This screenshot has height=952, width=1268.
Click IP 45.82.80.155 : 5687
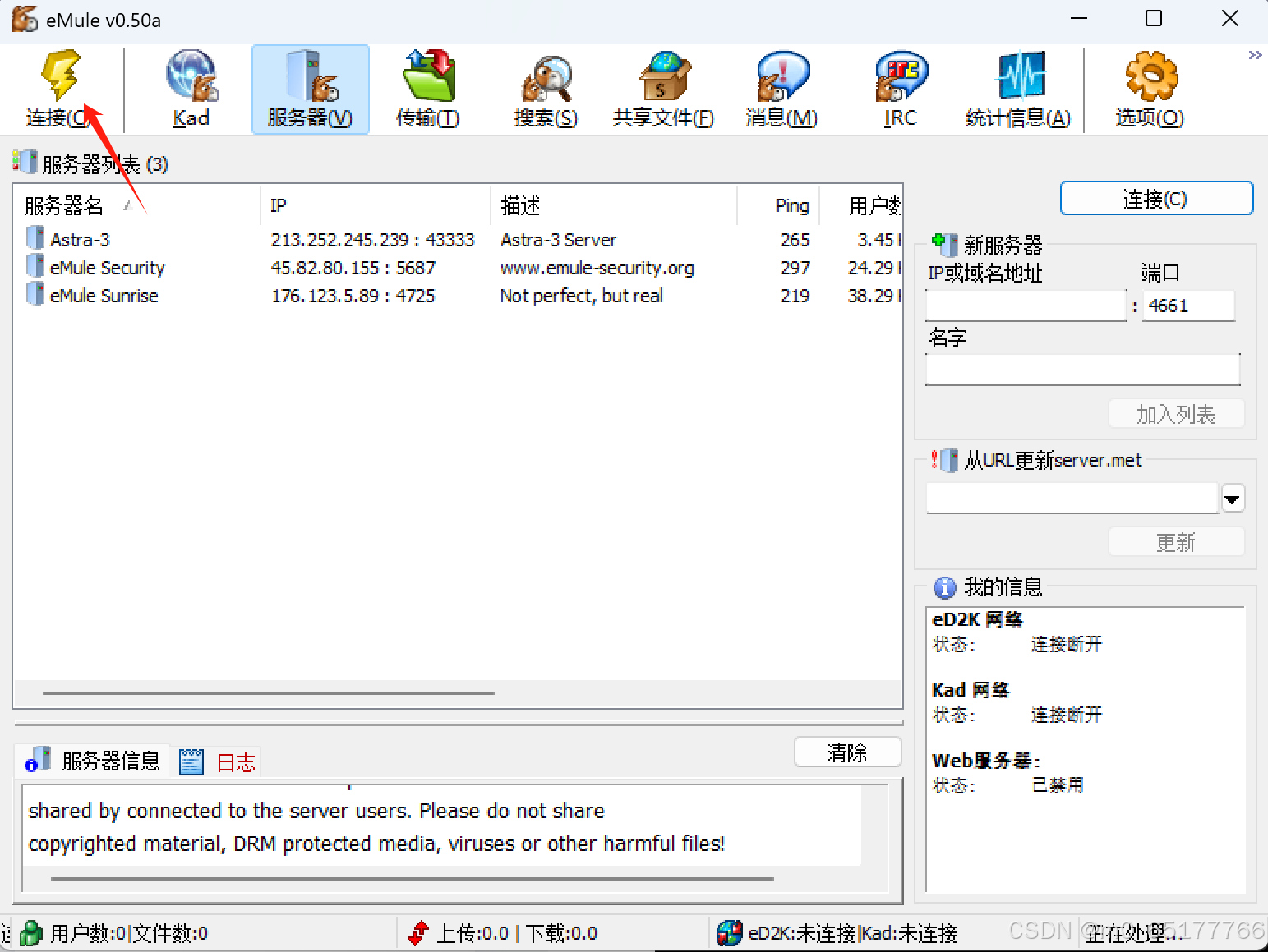[x=353, y=268]
